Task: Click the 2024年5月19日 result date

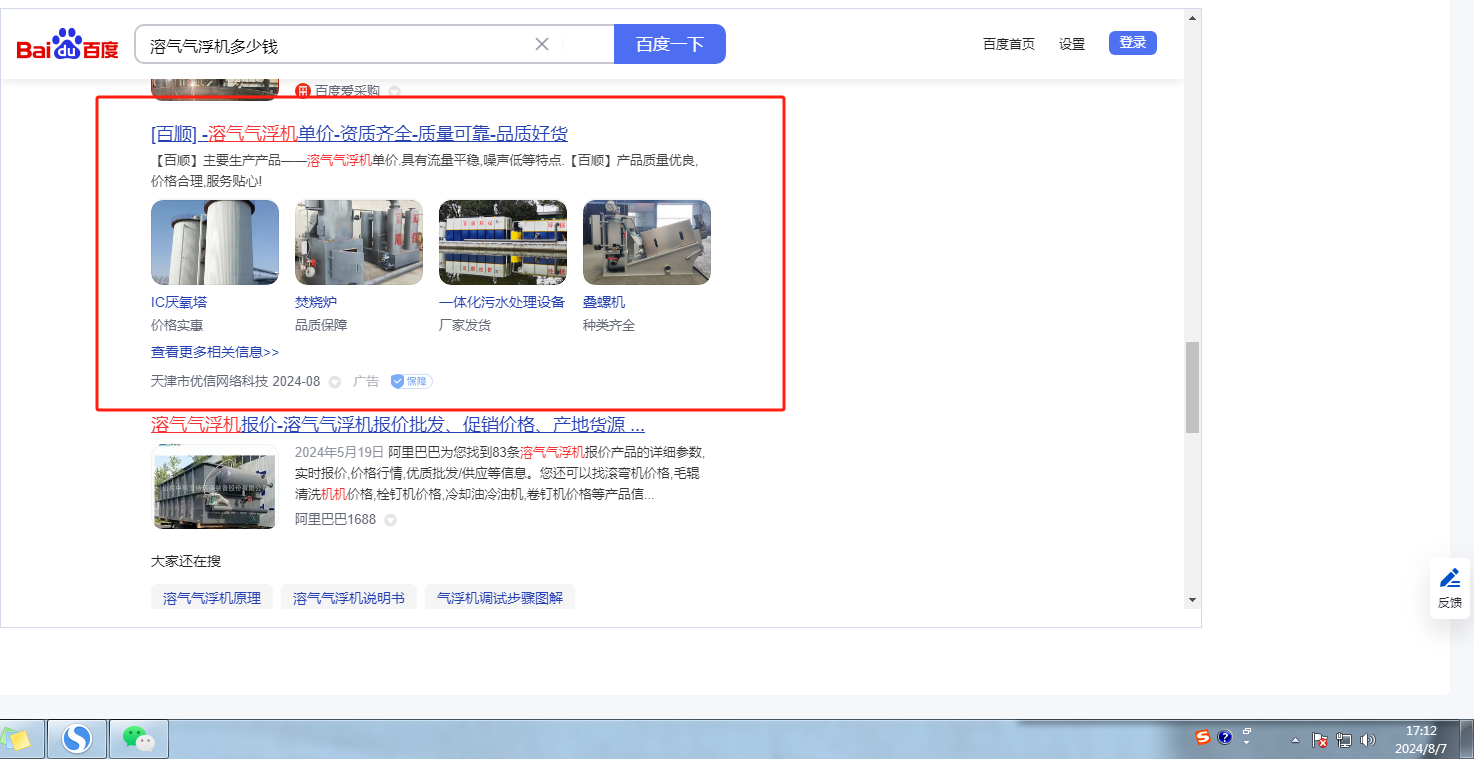Action: point(339,451)
